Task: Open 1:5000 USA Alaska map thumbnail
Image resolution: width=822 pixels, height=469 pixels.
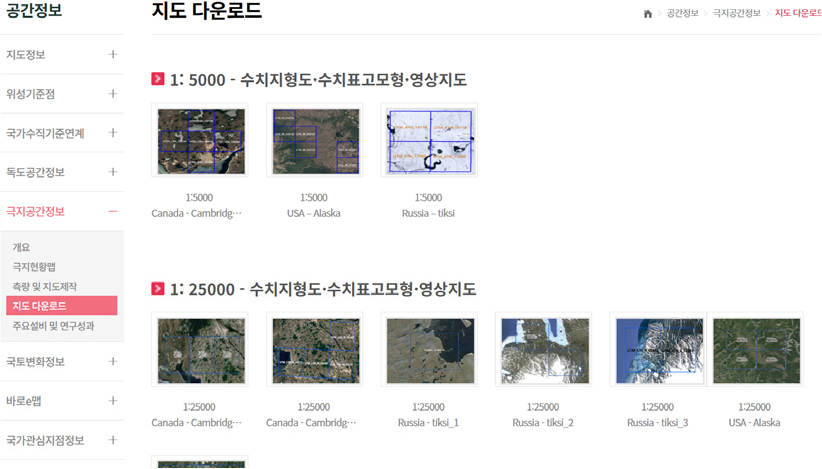Action: pos(315,141)
